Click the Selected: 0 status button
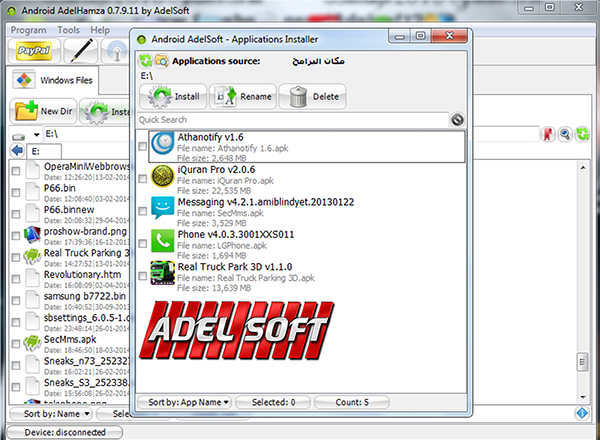This screenshot has height=440, width=600. click(273, 402)
